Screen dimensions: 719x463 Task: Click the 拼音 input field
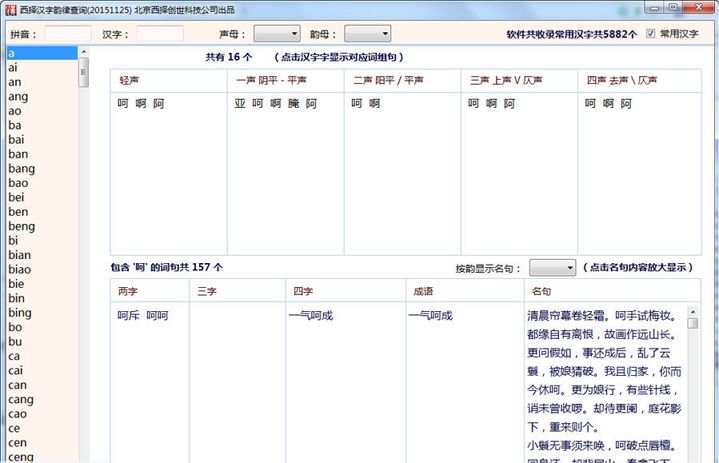pyautogui.click(x=68, y=34)
